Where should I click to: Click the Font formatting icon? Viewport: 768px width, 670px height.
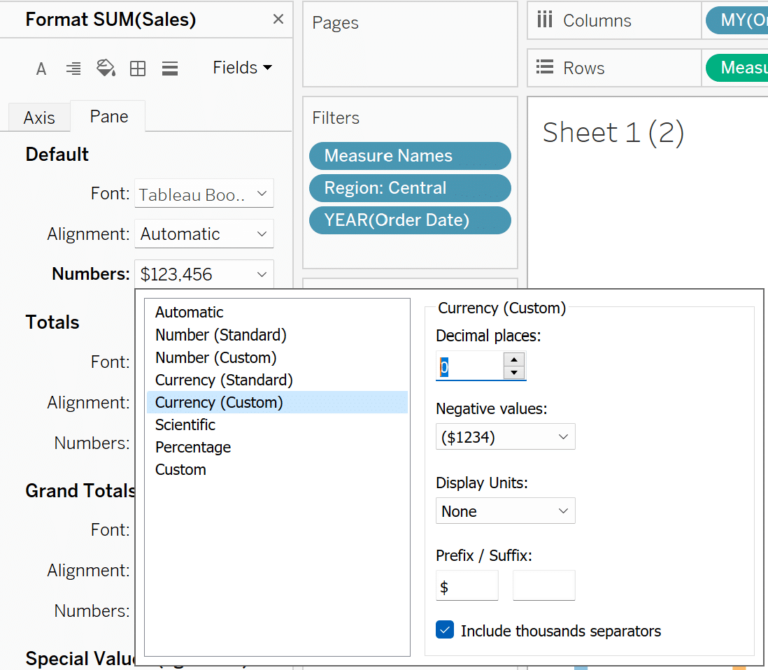point(41,69)
